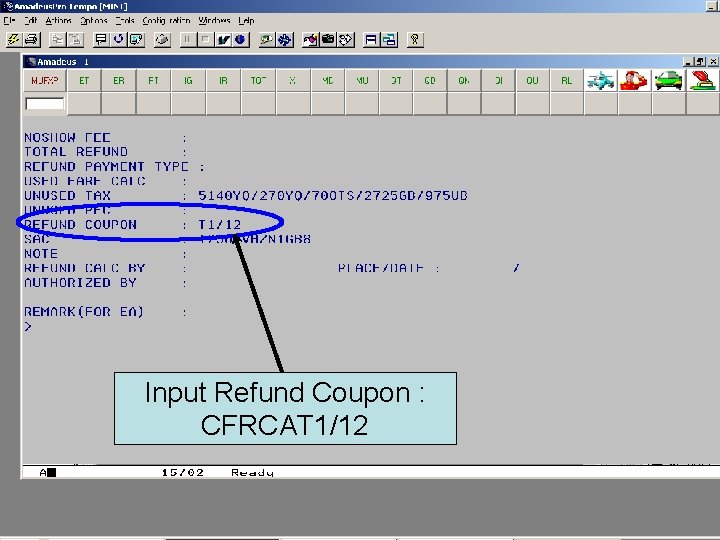Click the black camera-shaped toolbar icon
This screenshot has height=540, width=720.
328,39
